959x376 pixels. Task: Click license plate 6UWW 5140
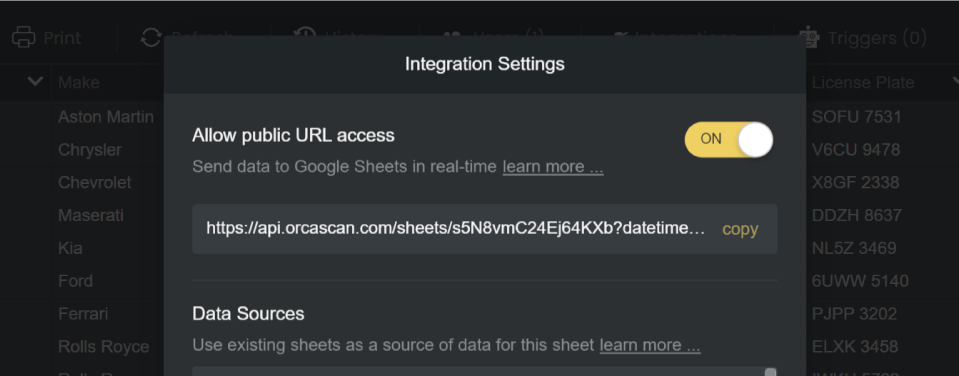coord(861,281)
